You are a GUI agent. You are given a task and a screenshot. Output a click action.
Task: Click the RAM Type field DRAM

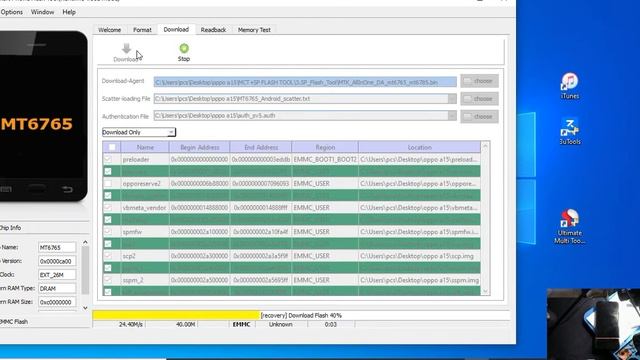pyautogui.click(x=57, y=288)
